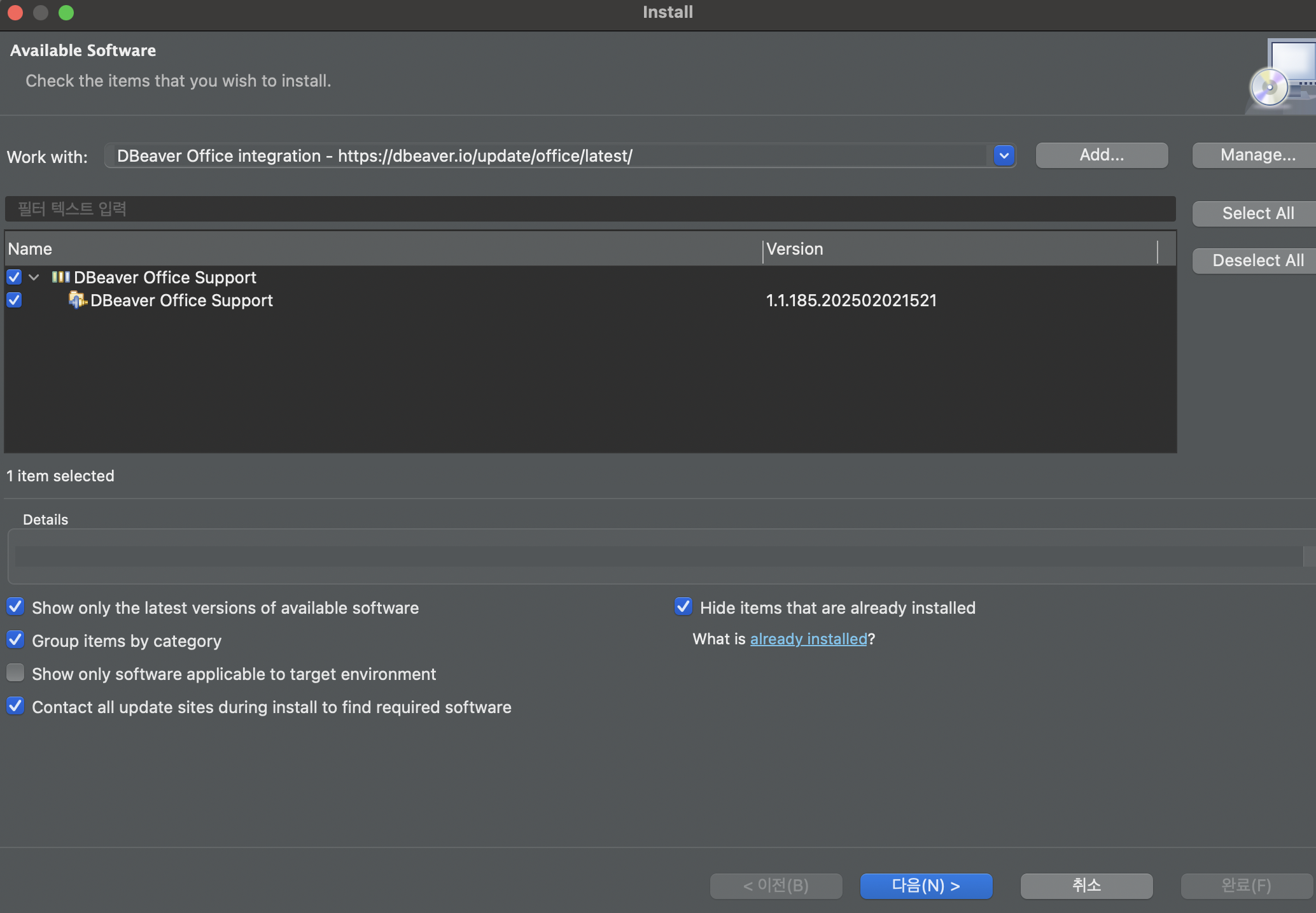This screenshot has height=913, width=1316.
Task: Toggle Hide items that are already installed
Action: coord(683,607)
